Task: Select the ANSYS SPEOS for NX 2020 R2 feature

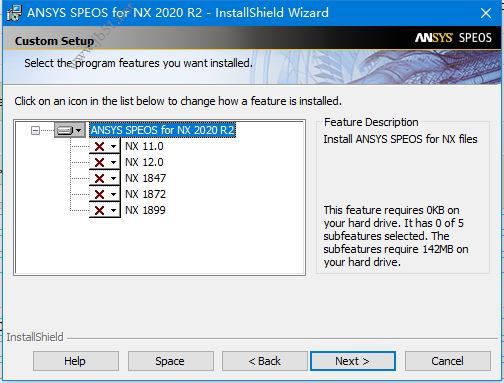Action: [x=162, y=130]
